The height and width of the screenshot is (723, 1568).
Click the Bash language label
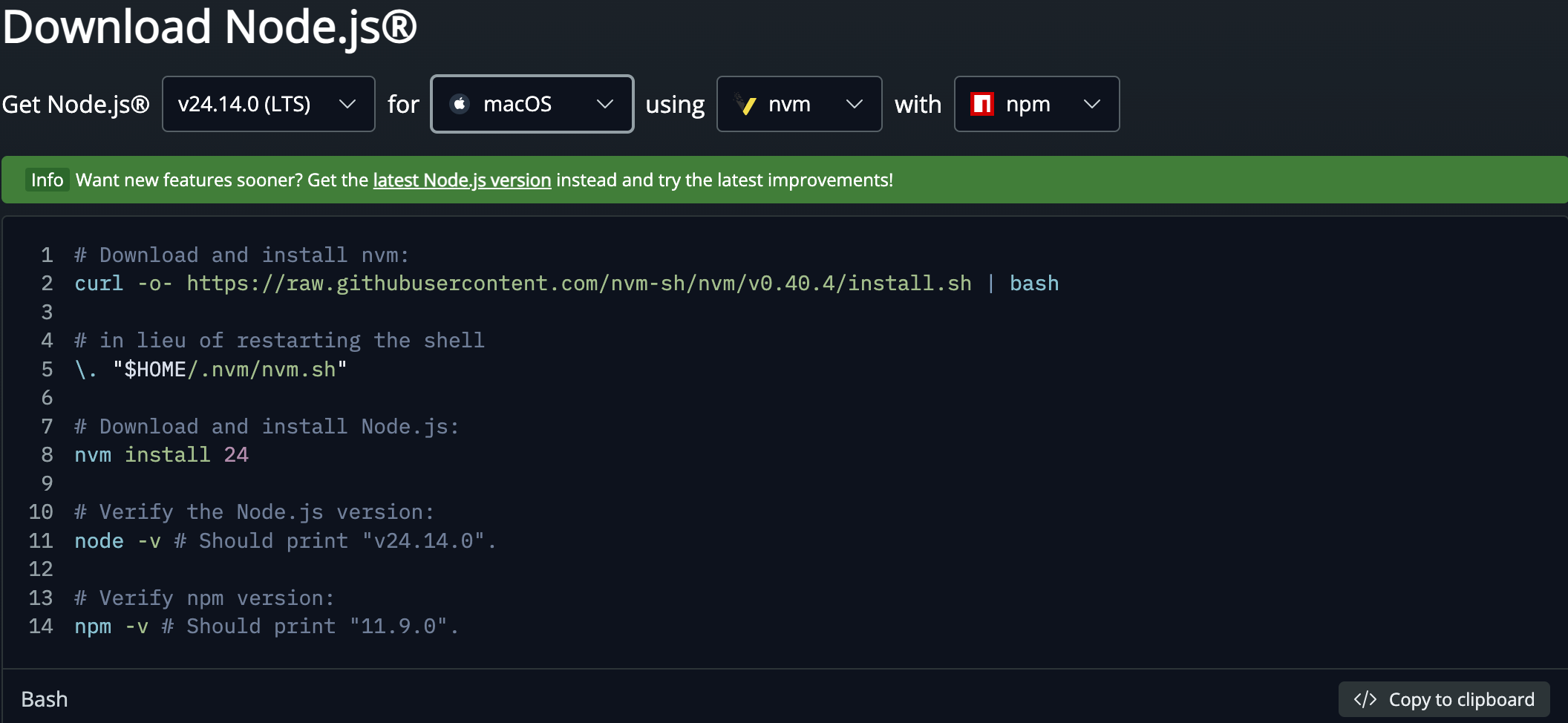pos(45,699)
